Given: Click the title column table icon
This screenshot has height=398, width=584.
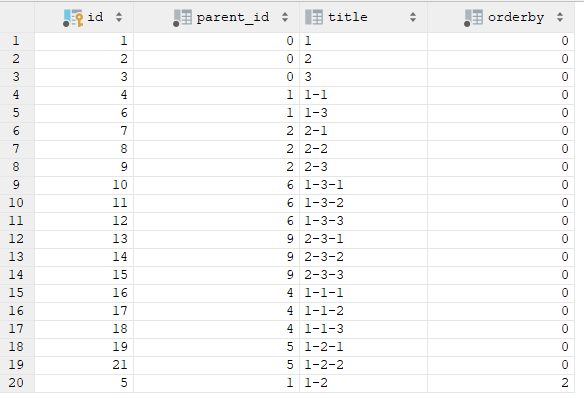Looking at the screenshot, I should (314, 17).
